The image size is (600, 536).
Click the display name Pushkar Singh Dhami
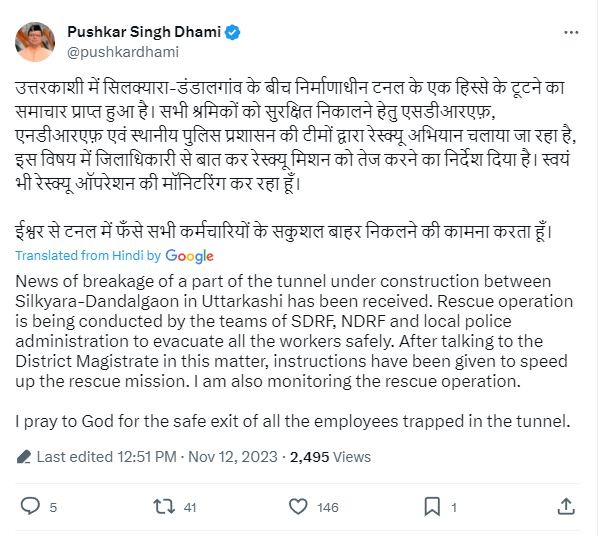141,31
